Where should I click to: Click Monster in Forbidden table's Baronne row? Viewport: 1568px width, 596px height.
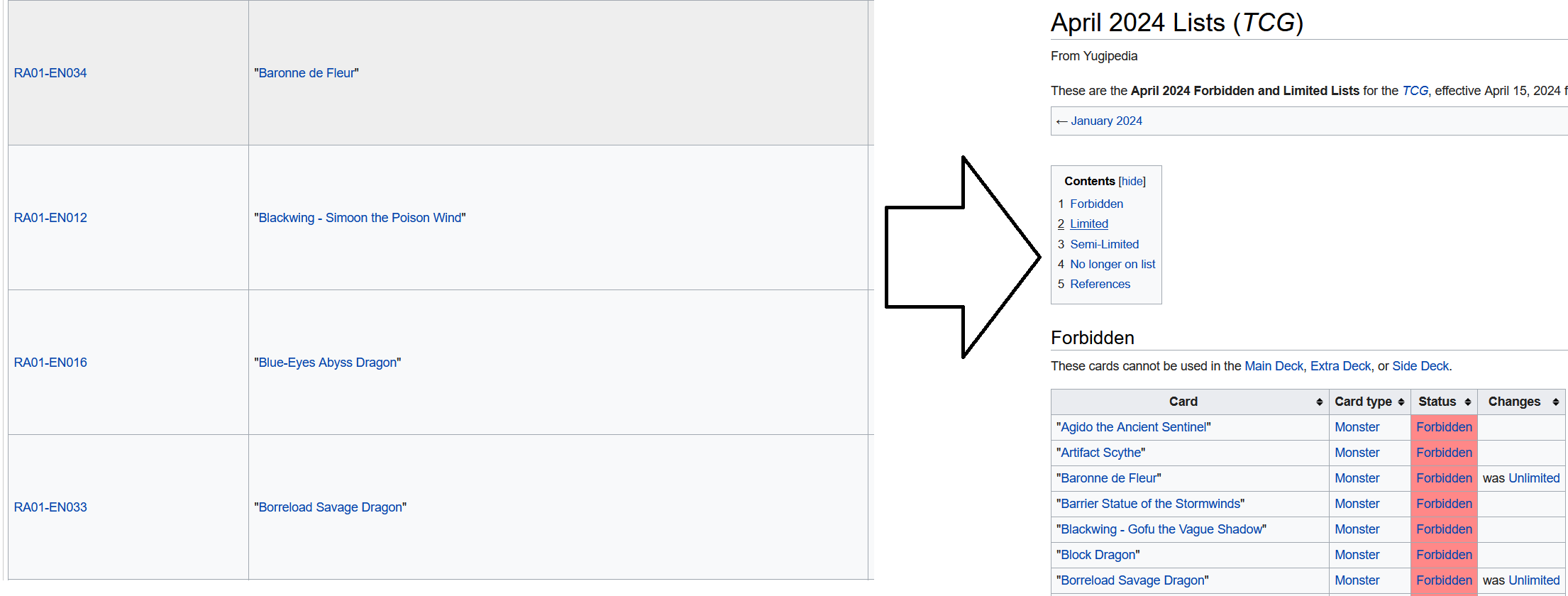(x=1357, y=478)
